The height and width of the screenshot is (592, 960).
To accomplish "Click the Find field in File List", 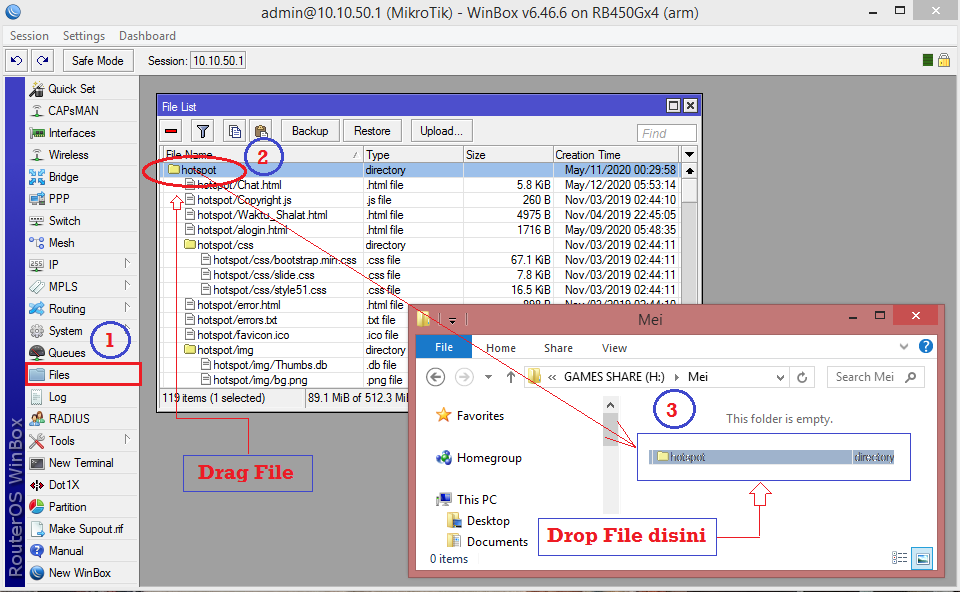I will point(667,133).
